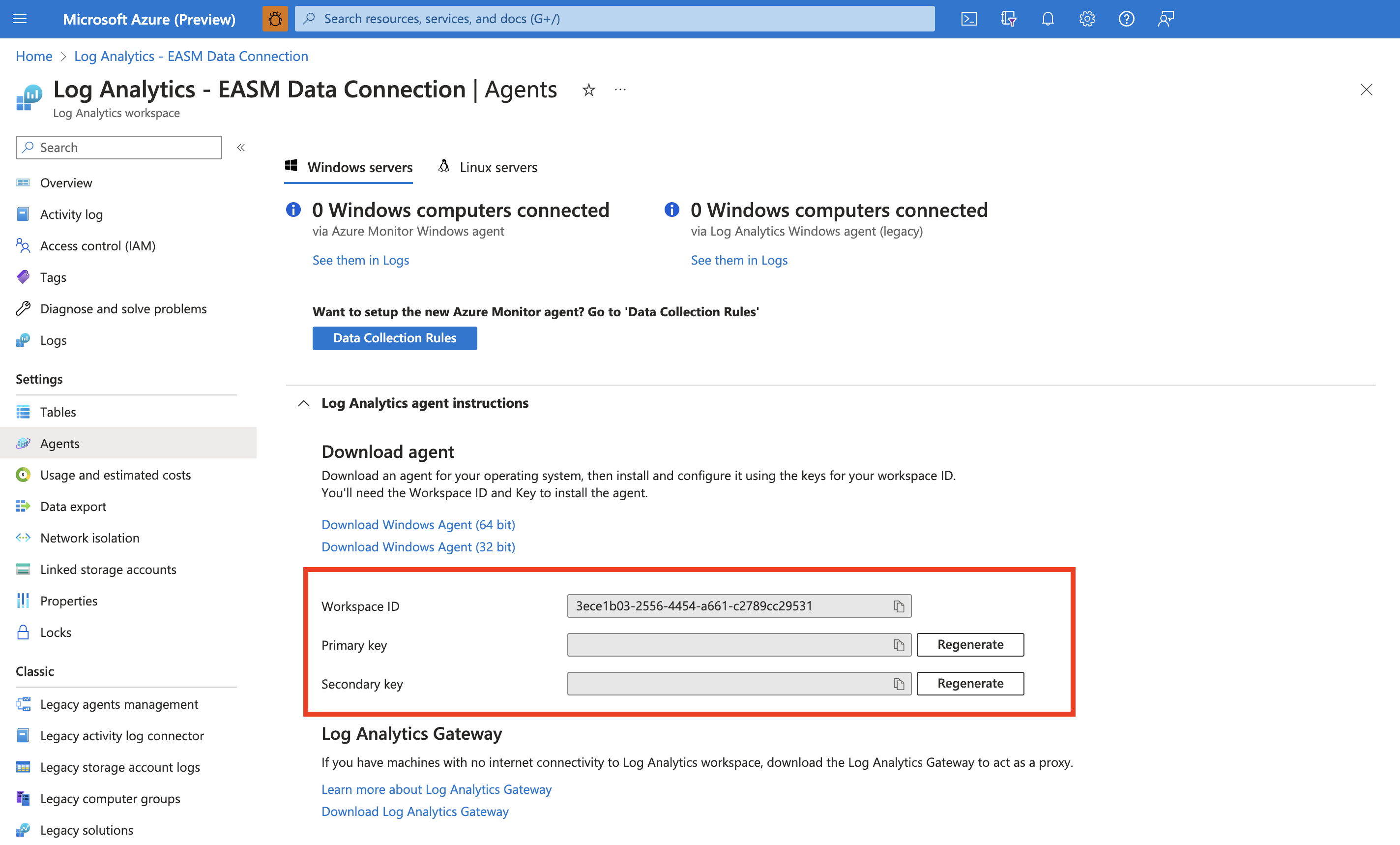Image resolution: width=1400 pixels, height=845 pixels.
Task: Open Data Collection Rules page
Action: pyautogui.click(x=395, y=337)
